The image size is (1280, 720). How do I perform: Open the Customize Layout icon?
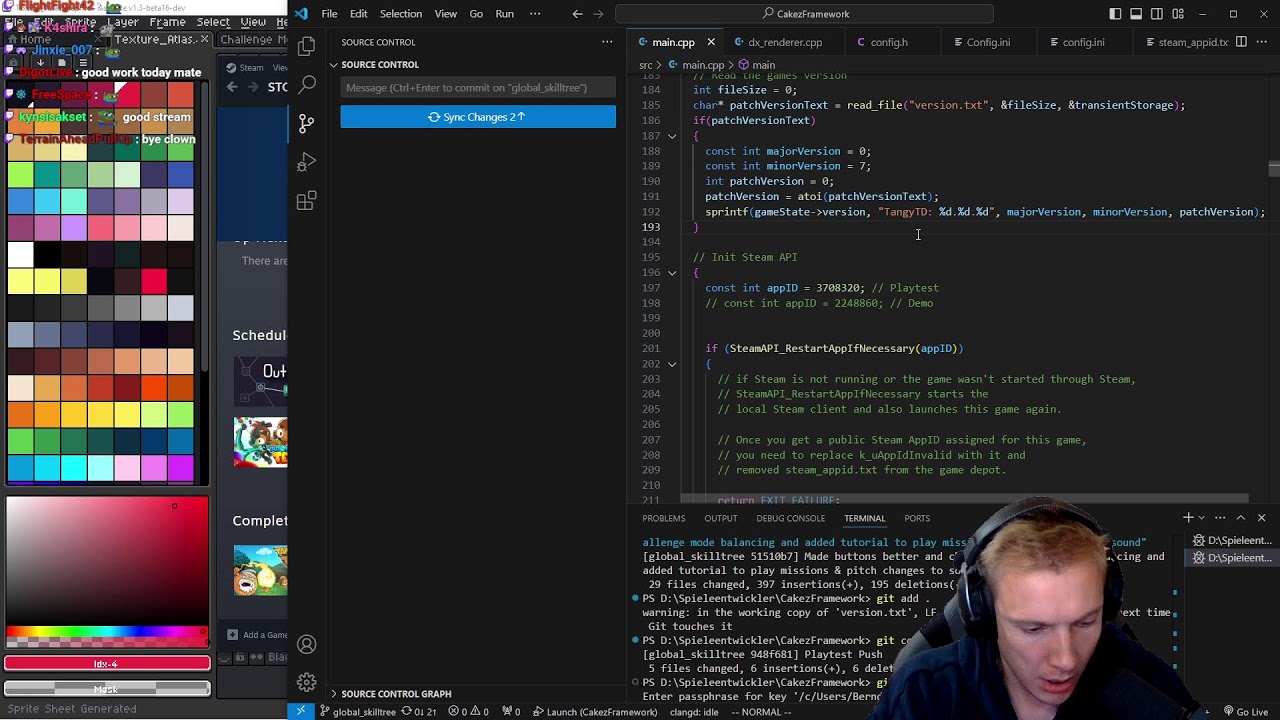coord(1180,14)
